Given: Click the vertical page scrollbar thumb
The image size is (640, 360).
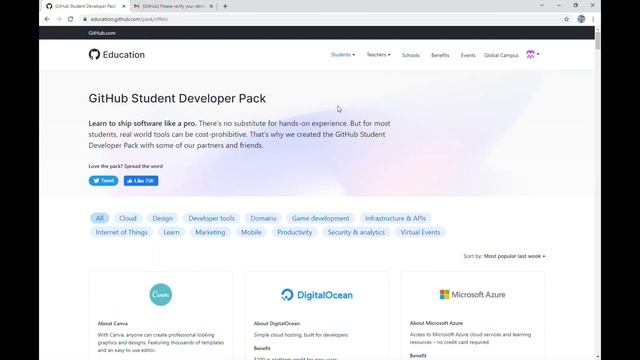Looking at the screenshot, I should pyautogui.click(x=598, y=41).
